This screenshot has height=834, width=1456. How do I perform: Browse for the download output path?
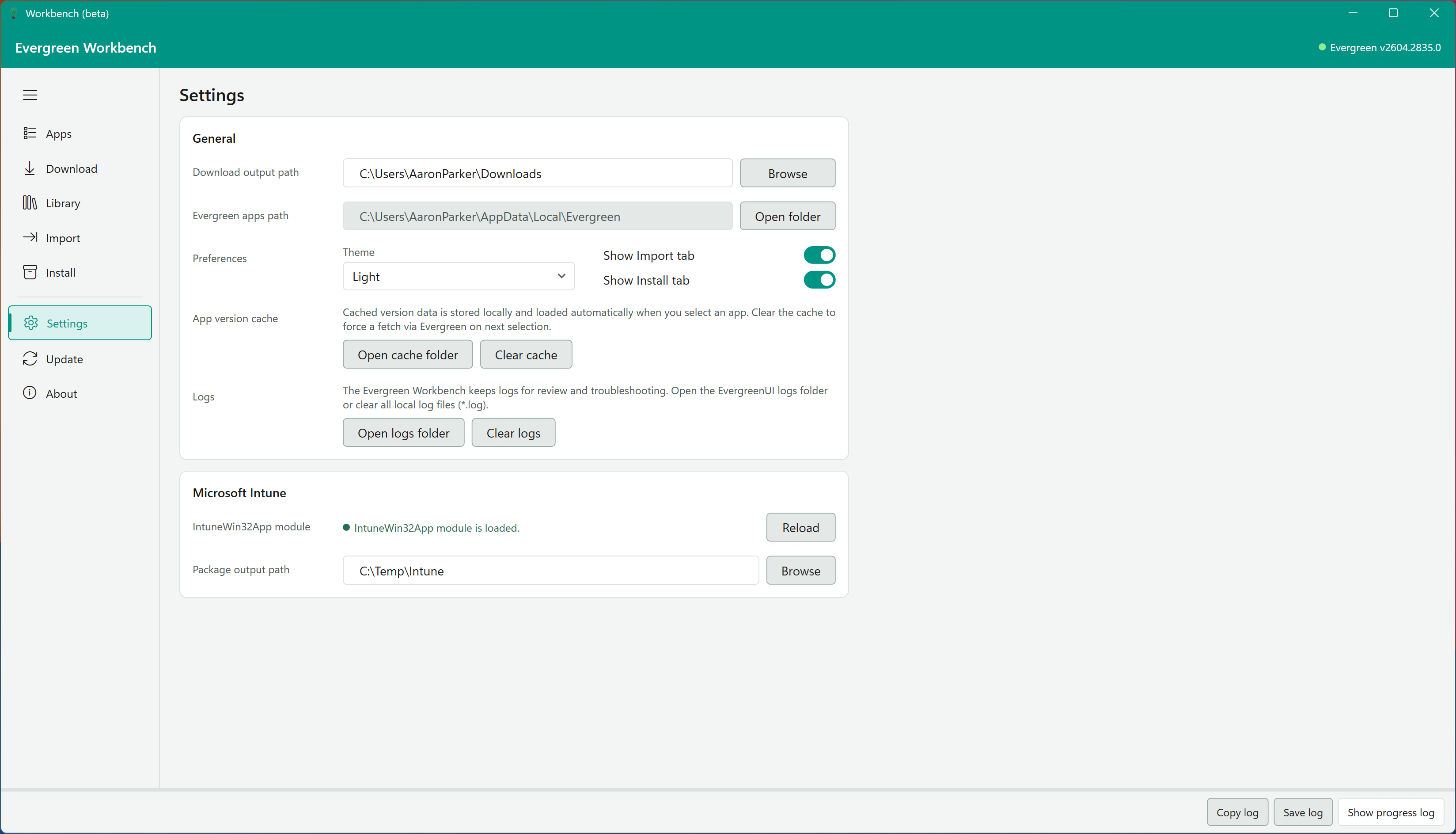788,173
